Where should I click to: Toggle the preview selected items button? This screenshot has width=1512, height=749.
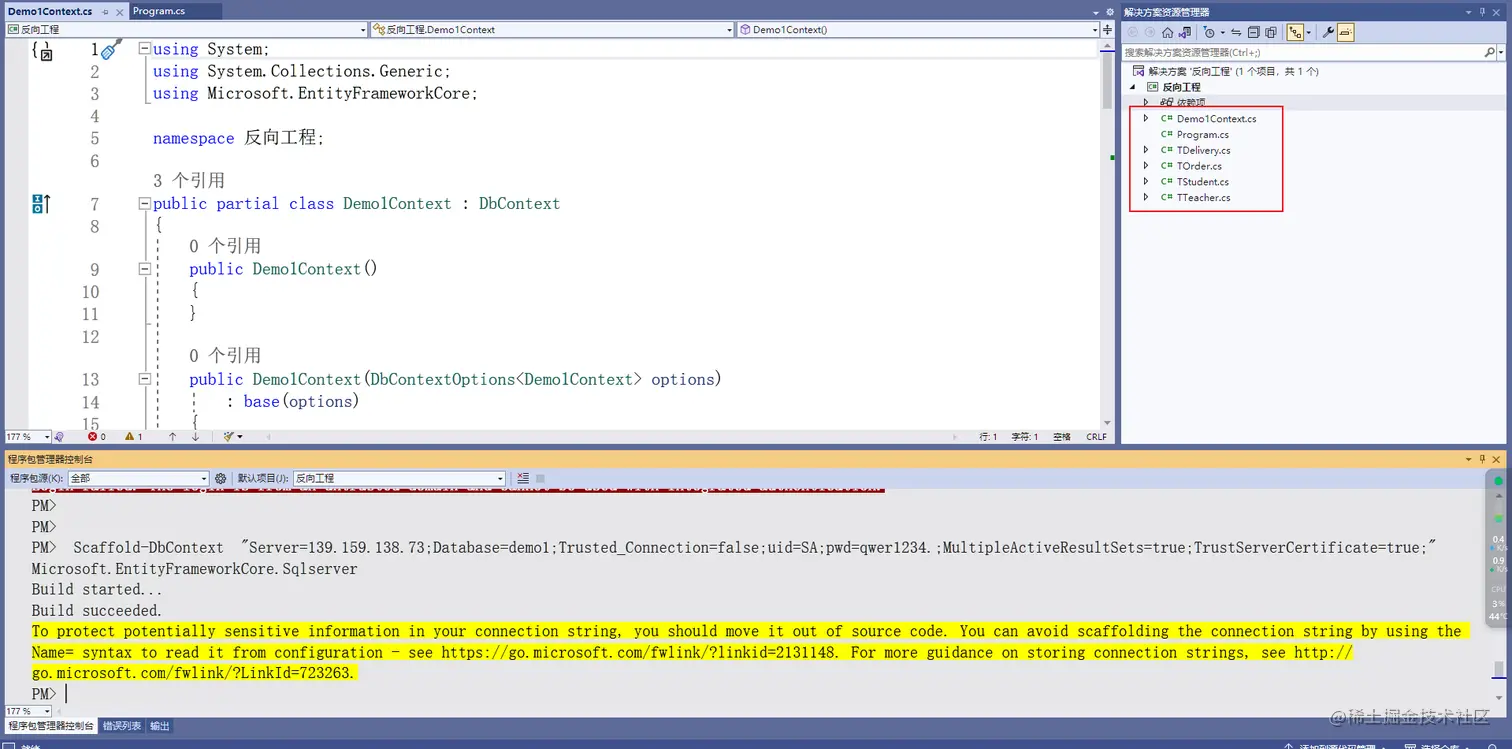coord(1345,32)
